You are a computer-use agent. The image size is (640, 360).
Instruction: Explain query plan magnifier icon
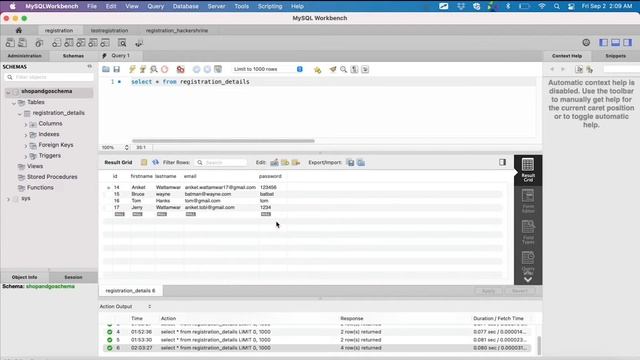click(x=154, y=69)
